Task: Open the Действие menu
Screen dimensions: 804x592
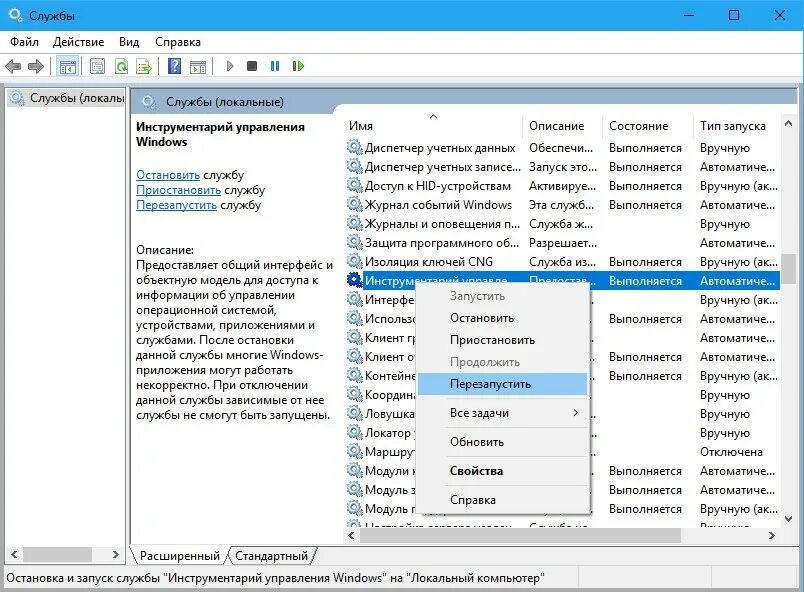Action: (x=78, y=42)
